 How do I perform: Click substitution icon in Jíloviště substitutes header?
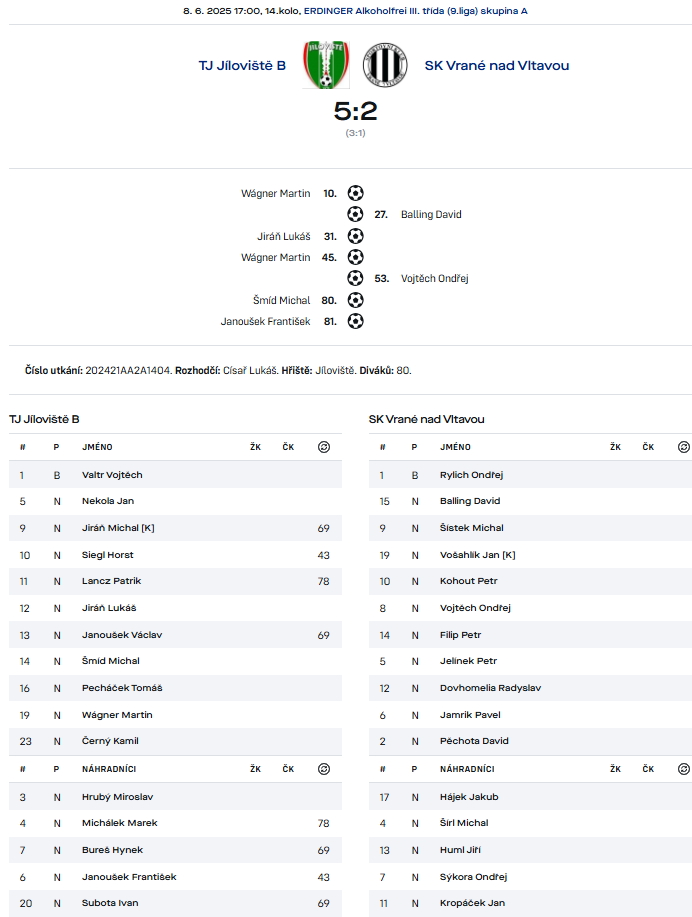(323, 768)
